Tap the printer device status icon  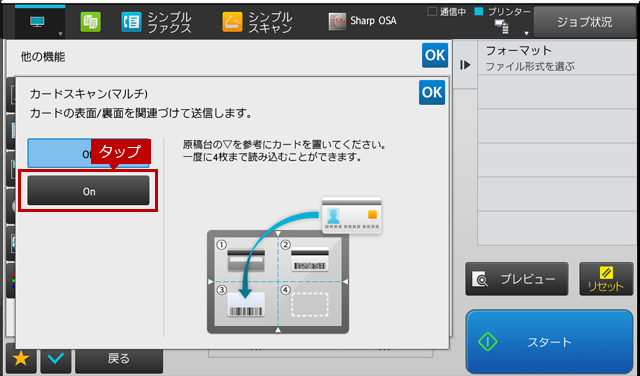[502, 27]
